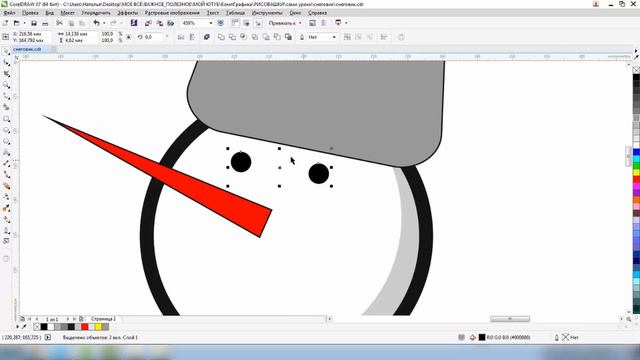Click the Open file icon

click(16, 23)
